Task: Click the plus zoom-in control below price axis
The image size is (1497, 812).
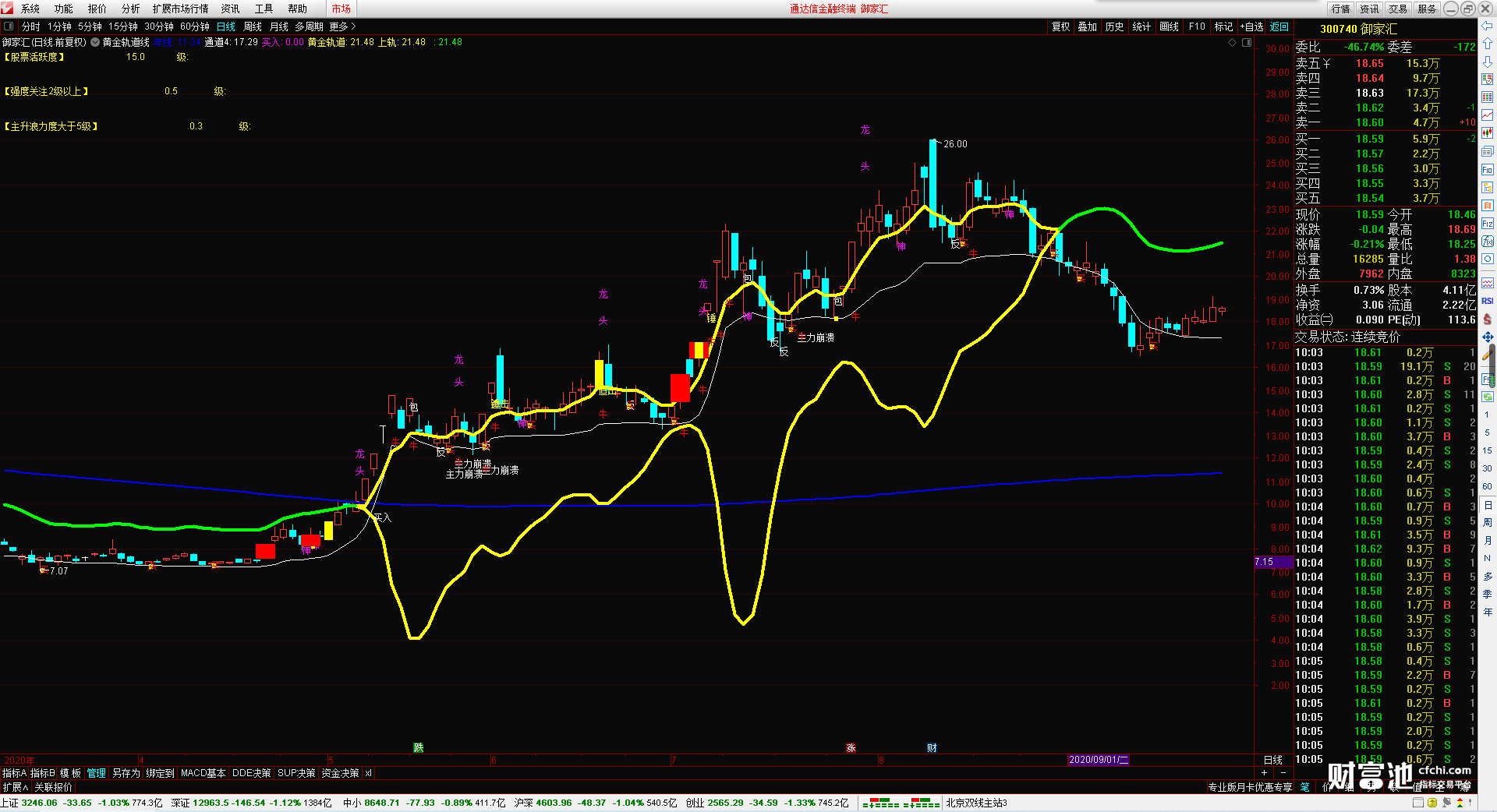Action: [x=1264, y=773]
